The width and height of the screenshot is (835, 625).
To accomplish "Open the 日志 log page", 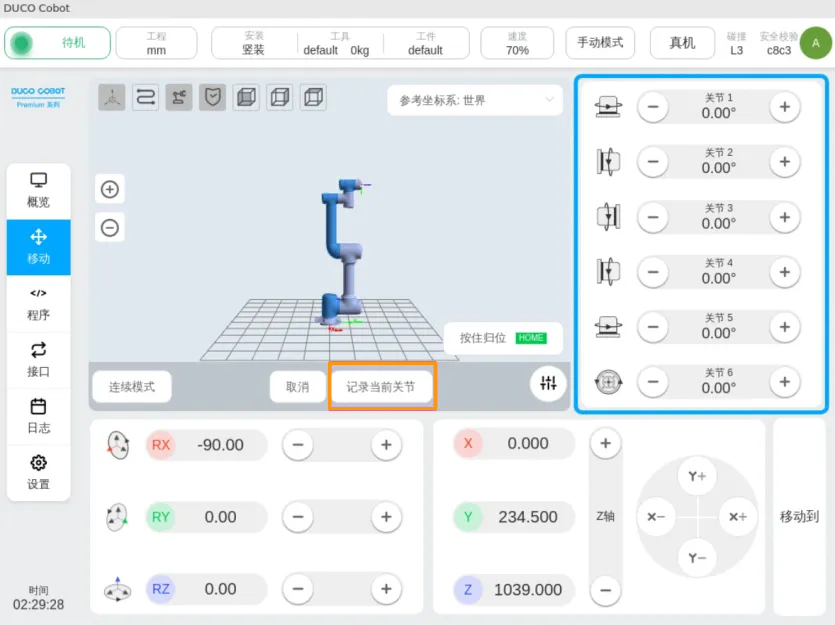I will (38, 417).
